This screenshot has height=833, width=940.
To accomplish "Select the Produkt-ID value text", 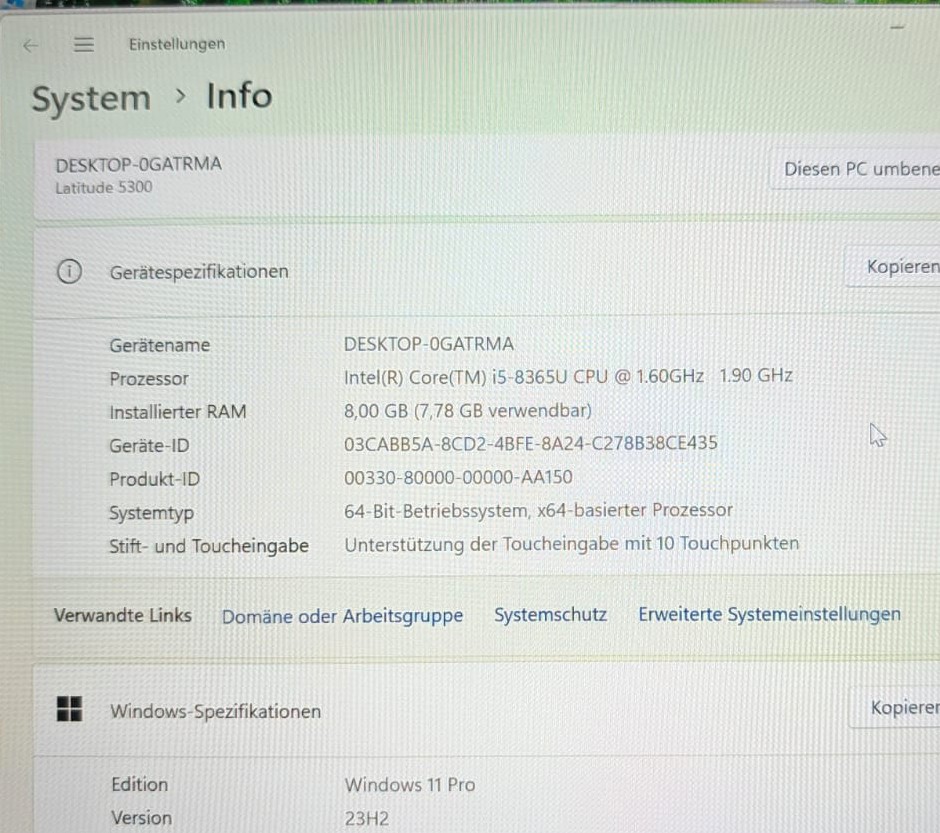I will point(458,478).
